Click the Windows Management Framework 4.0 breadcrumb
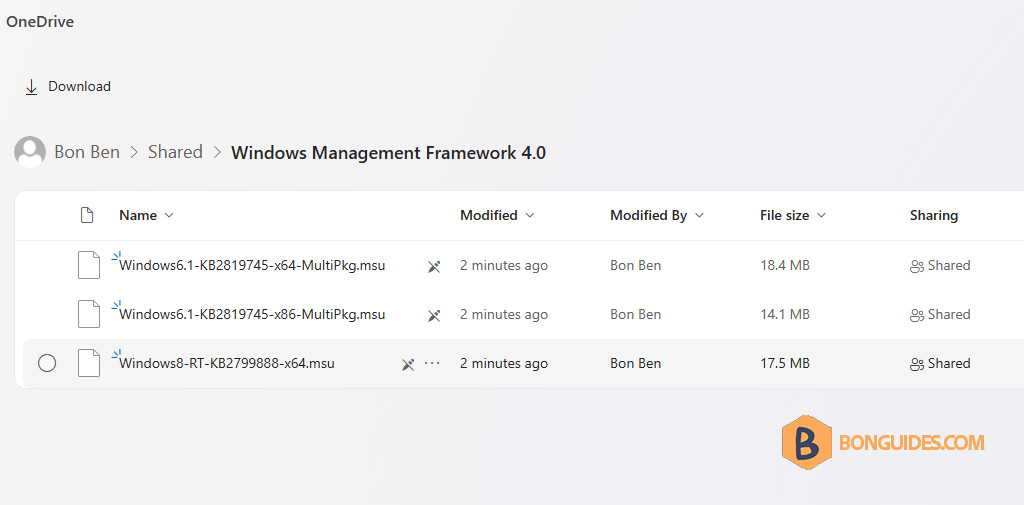This screenshot has width=1024, height=505. click(389, 153)
